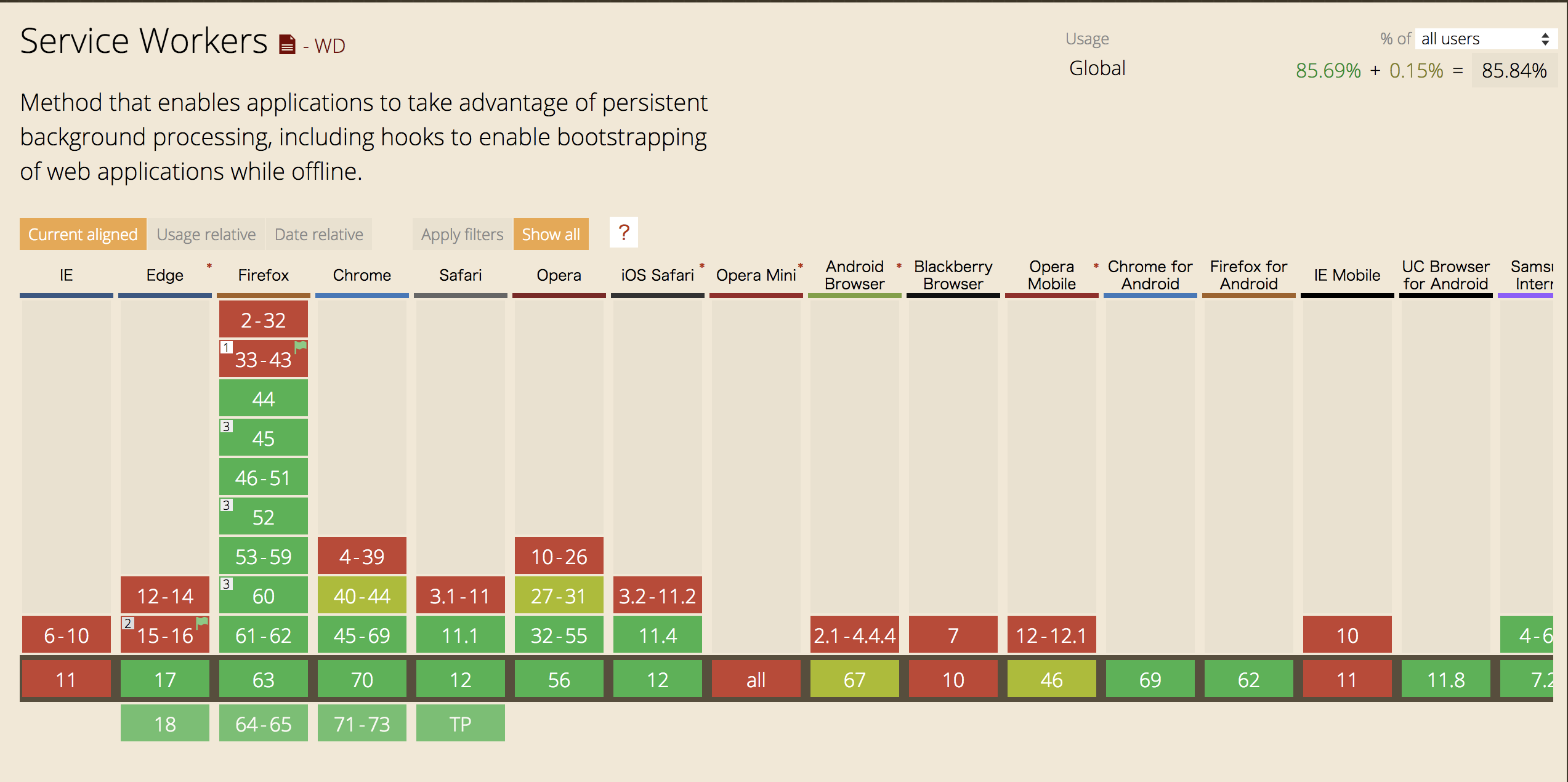
Task: Click the green flag on Edge 15-16
Action: [x=201, y=623]
